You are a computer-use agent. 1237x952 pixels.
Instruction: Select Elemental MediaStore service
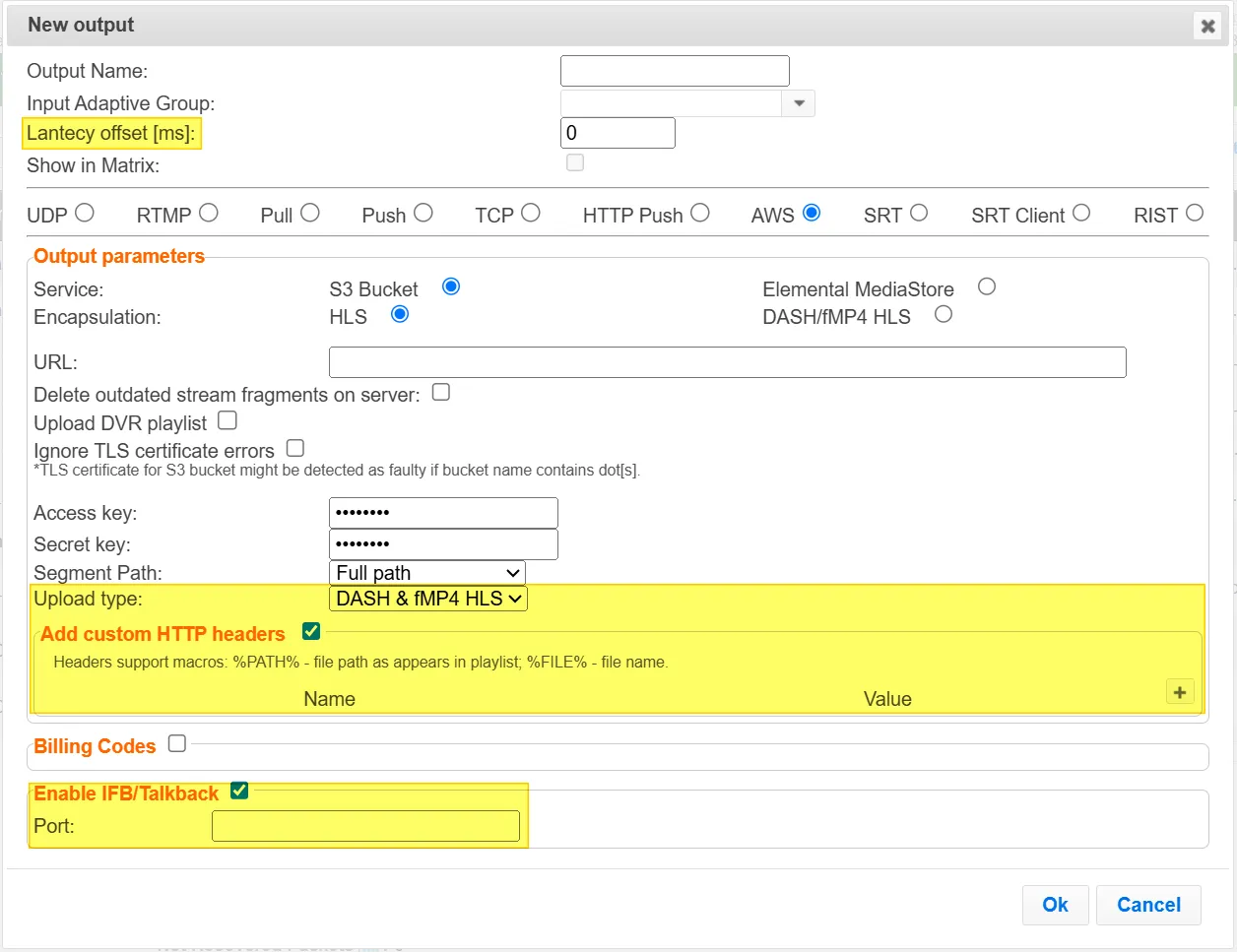tap(987, 286)
